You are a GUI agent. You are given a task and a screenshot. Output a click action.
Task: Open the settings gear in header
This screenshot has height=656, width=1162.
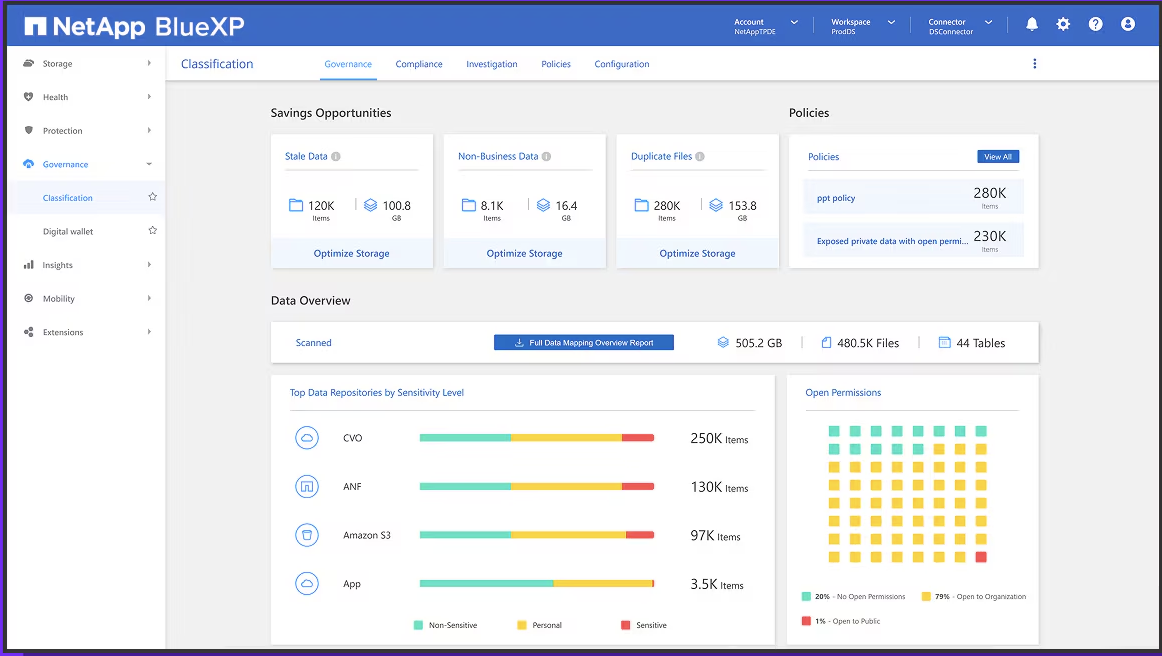pos(1063,24)
